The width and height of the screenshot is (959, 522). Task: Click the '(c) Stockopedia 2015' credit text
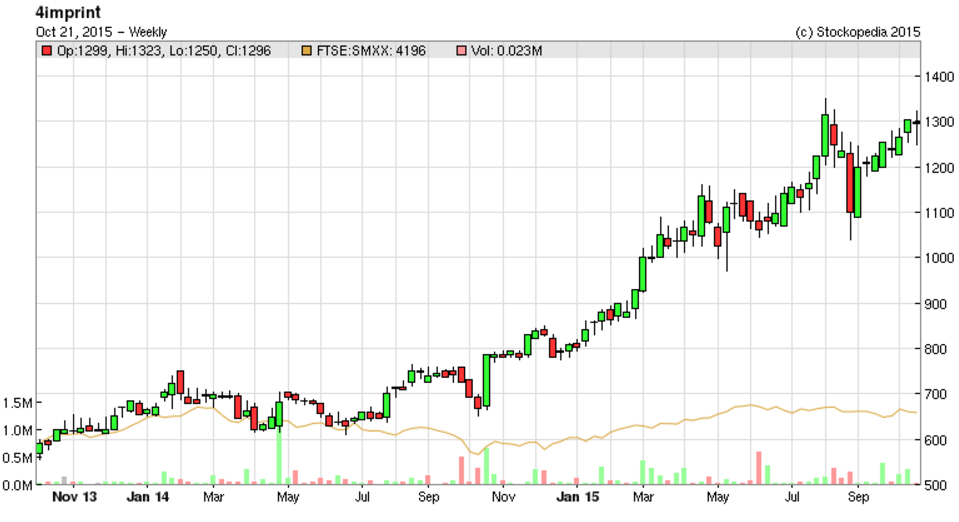pos(857,32)
